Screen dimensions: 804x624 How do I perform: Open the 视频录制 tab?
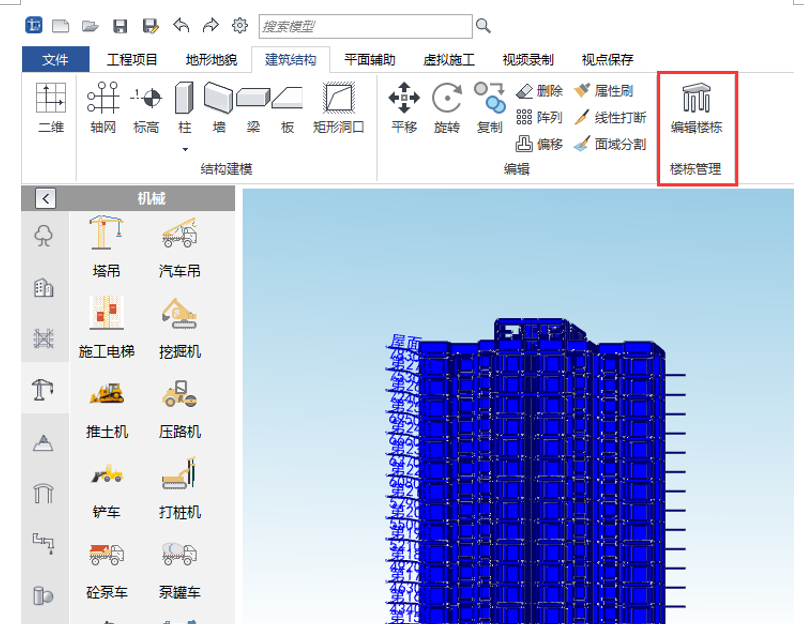(528, 59)
